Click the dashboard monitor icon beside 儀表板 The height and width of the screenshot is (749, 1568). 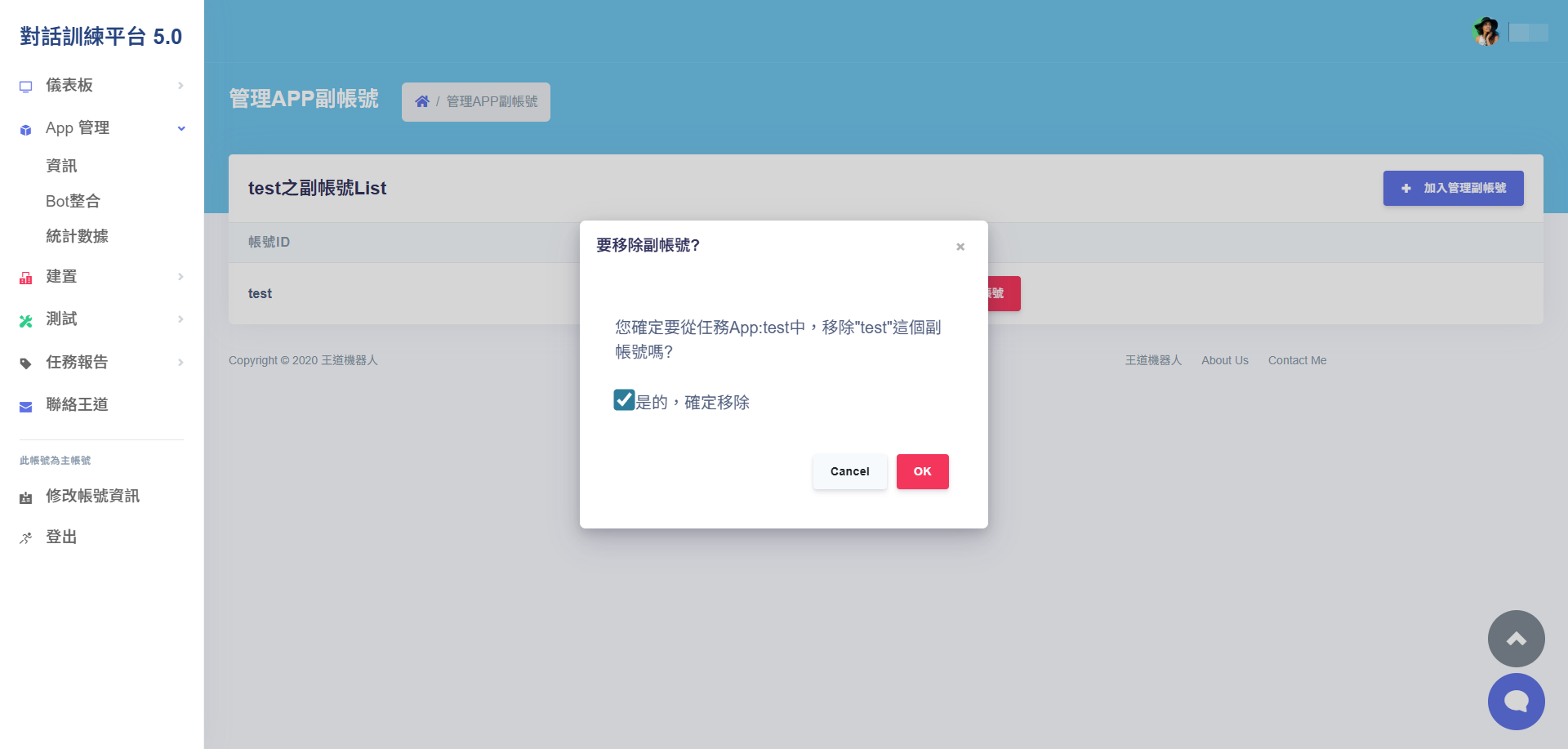click(x=26, y=86)
